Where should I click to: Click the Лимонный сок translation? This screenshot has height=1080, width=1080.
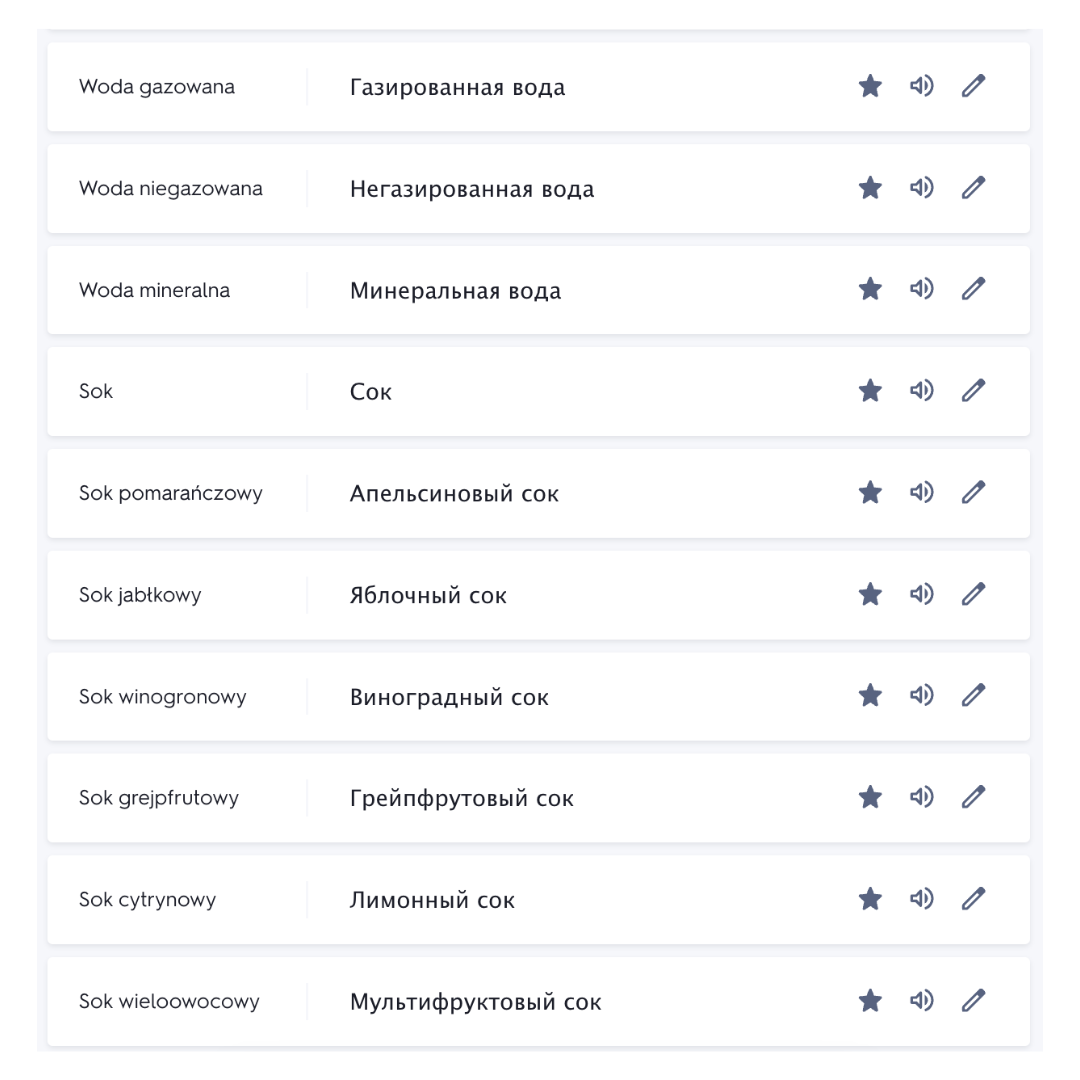432,900
